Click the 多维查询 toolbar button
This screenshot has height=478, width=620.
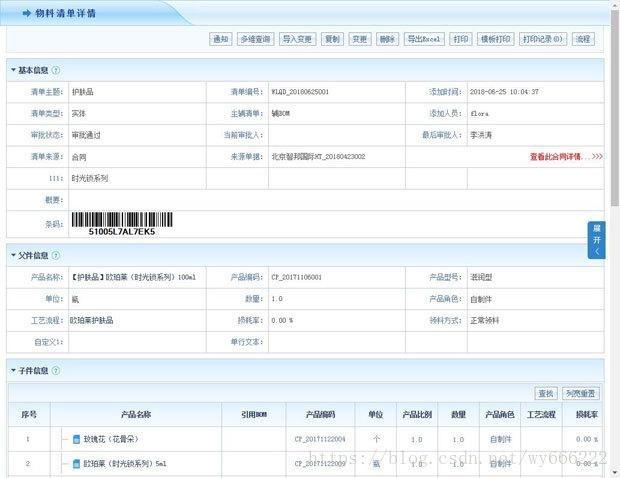255,39
